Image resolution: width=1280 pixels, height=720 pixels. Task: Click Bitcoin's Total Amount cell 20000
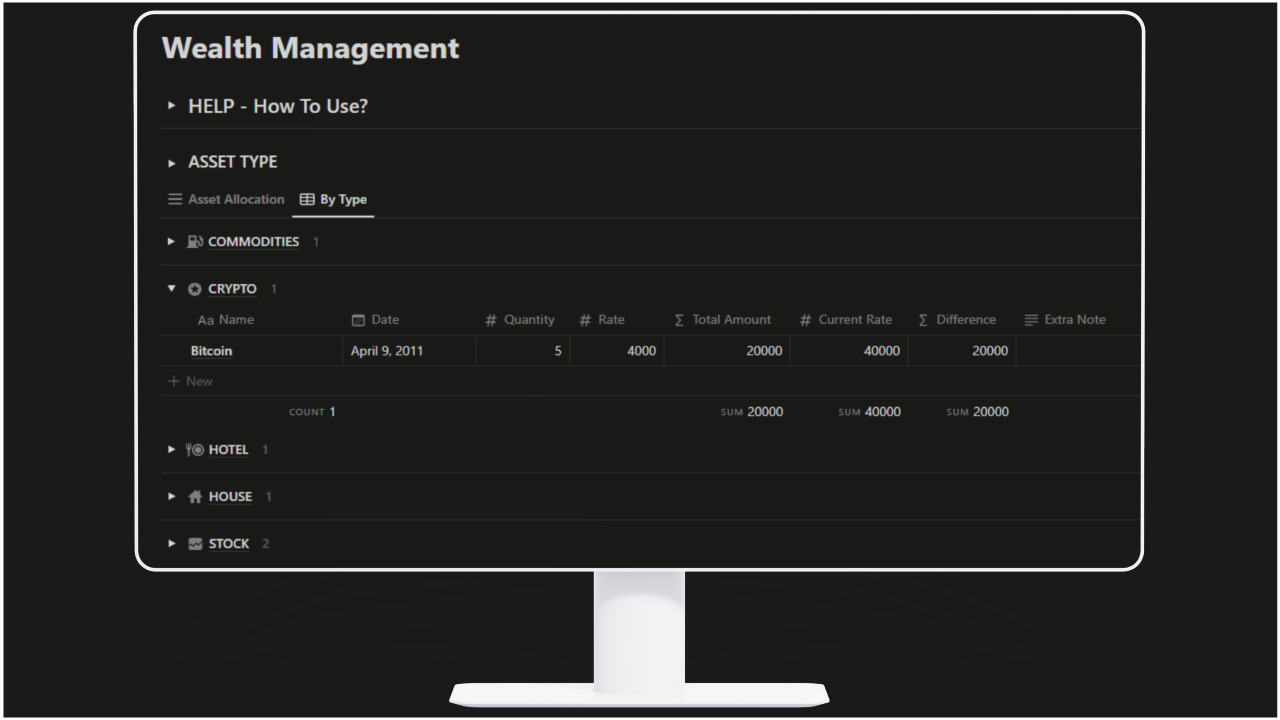[727, 351]
